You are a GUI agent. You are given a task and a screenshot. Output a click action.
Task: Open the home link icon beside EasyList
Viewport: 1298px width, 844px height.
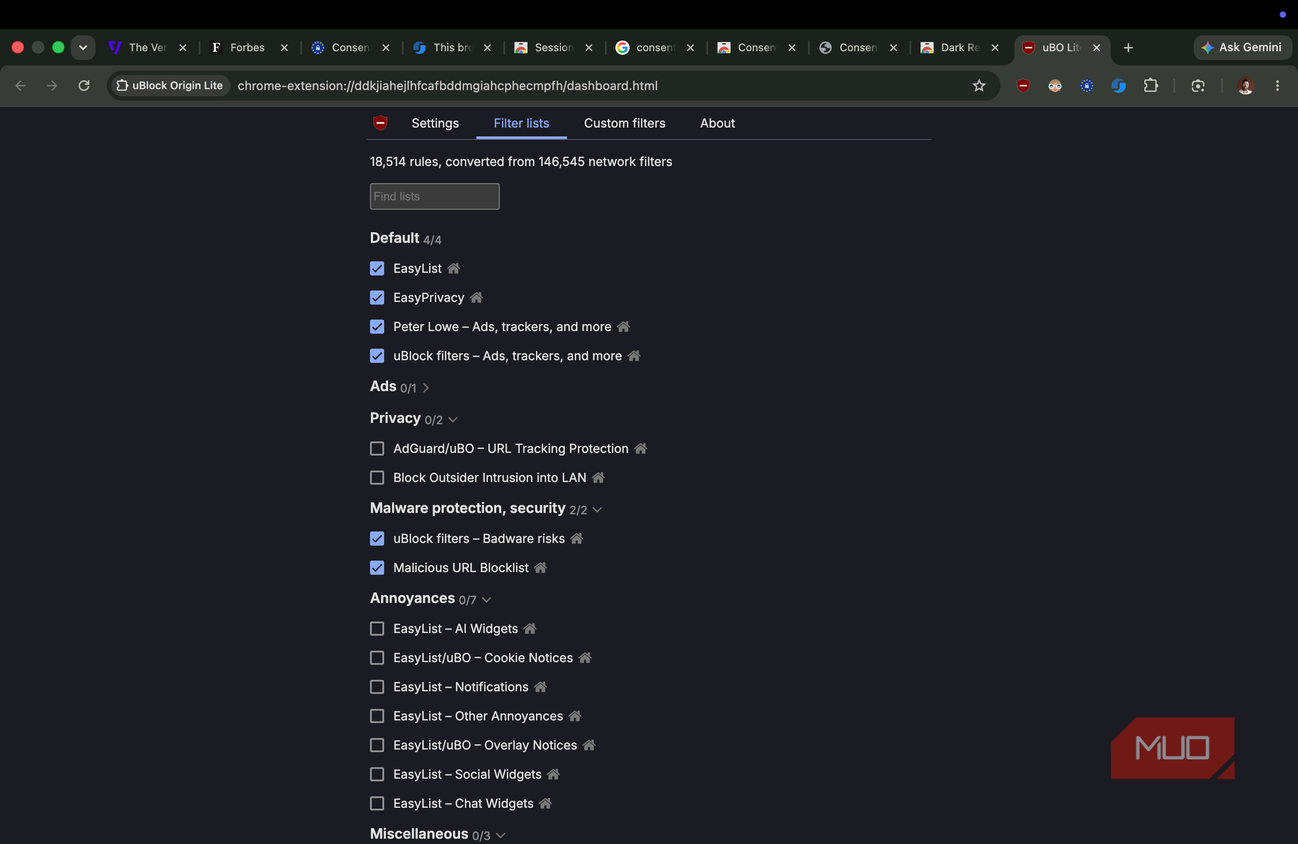(x=454, y=268)
